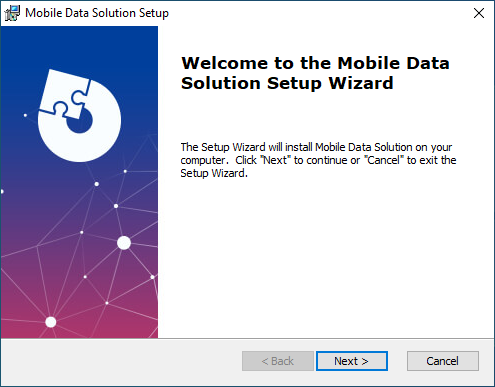Click the installer icon in title bar
The image size is (495, 387).
click(x=12, y=13)
